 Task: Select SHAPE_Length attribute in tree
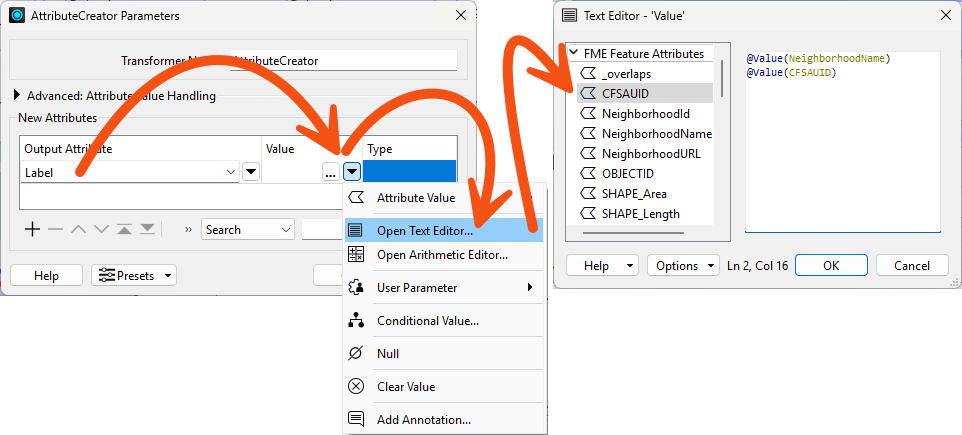[x=645, y=214]
